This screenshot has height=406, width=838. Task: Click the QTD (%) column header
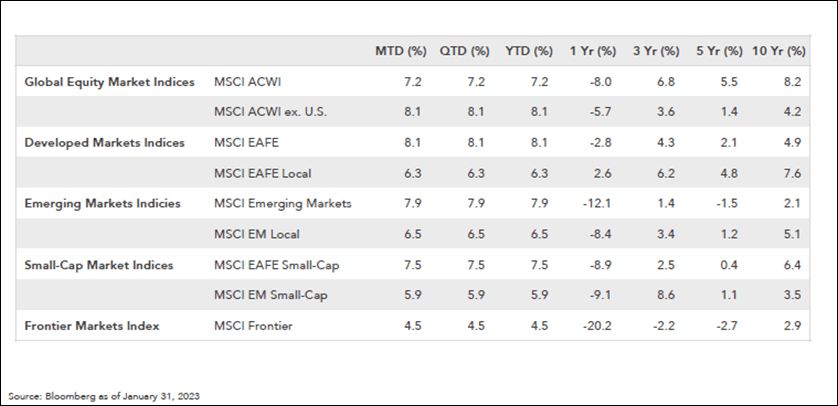tap(466, 51)
